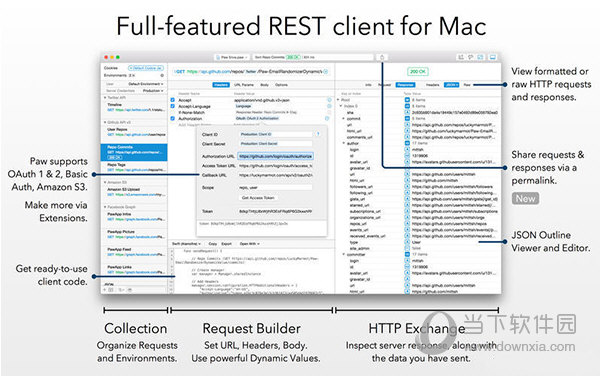Open the Paw file document dropdown in title bar
The image size is (600, 376).
[x=232, y=57]
